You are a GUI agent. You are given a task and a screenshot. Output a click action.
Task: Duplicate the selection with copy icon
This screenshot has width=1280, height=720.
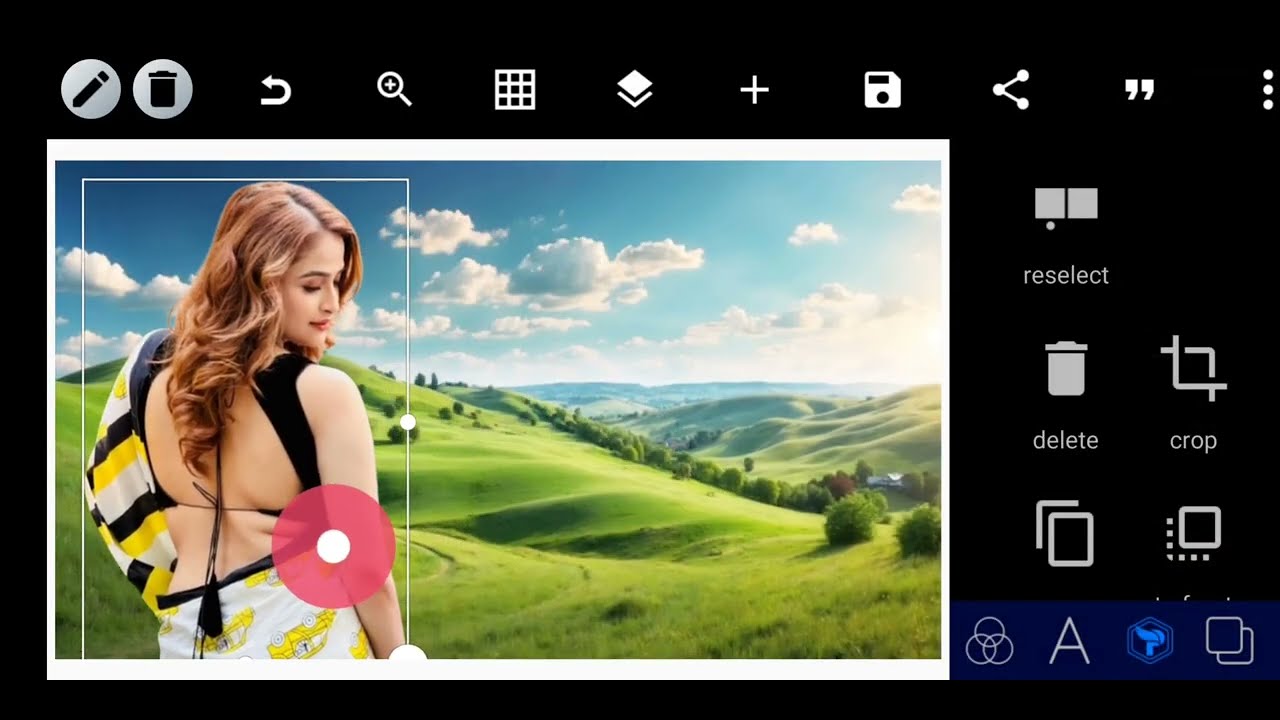[x=1065, y=533]
